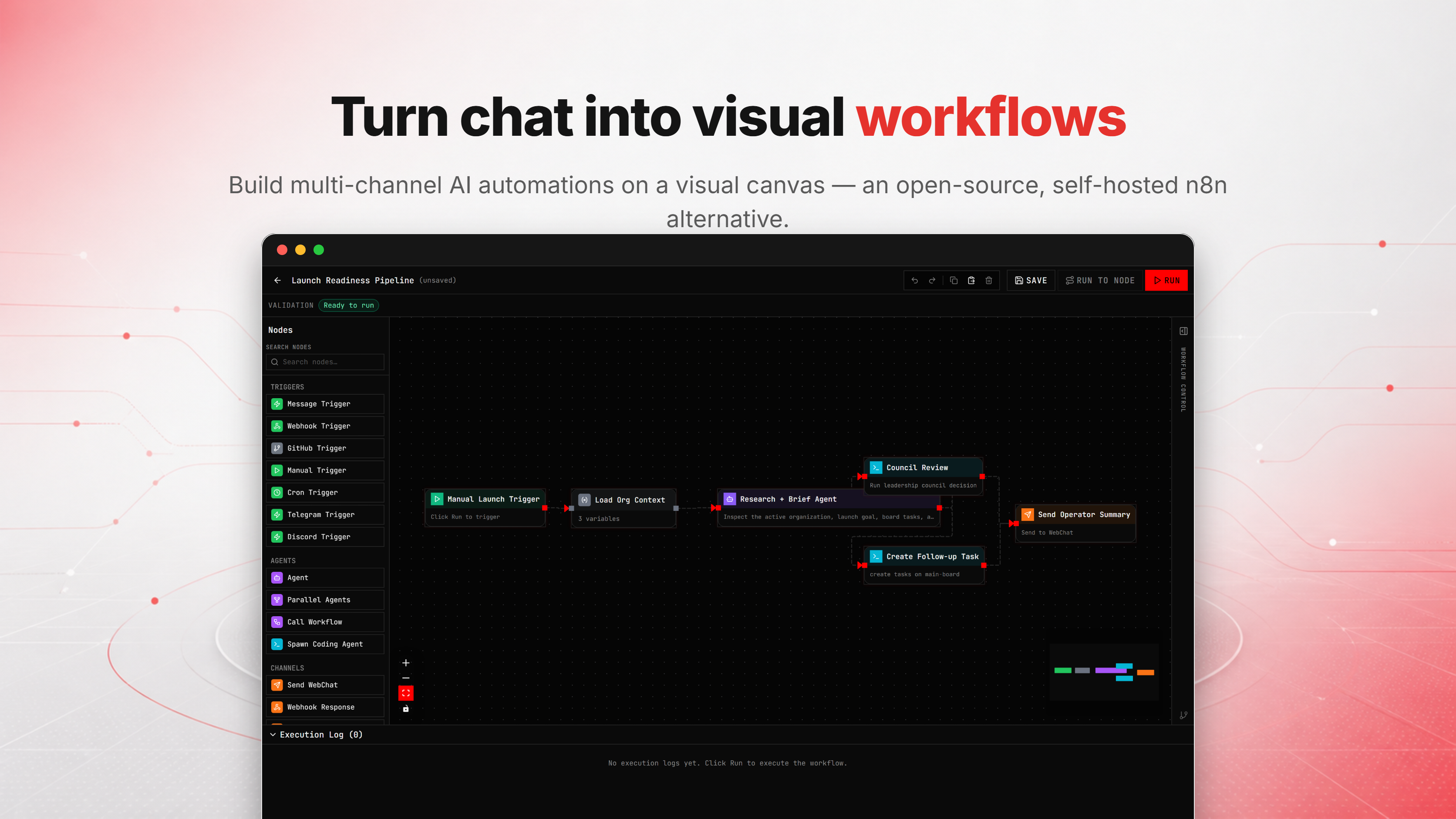Image resolution: width=1456 pixels, height=819 pixels.
Task: Select the Manual Launch Trigger canvas node
Action: (485, 508)
